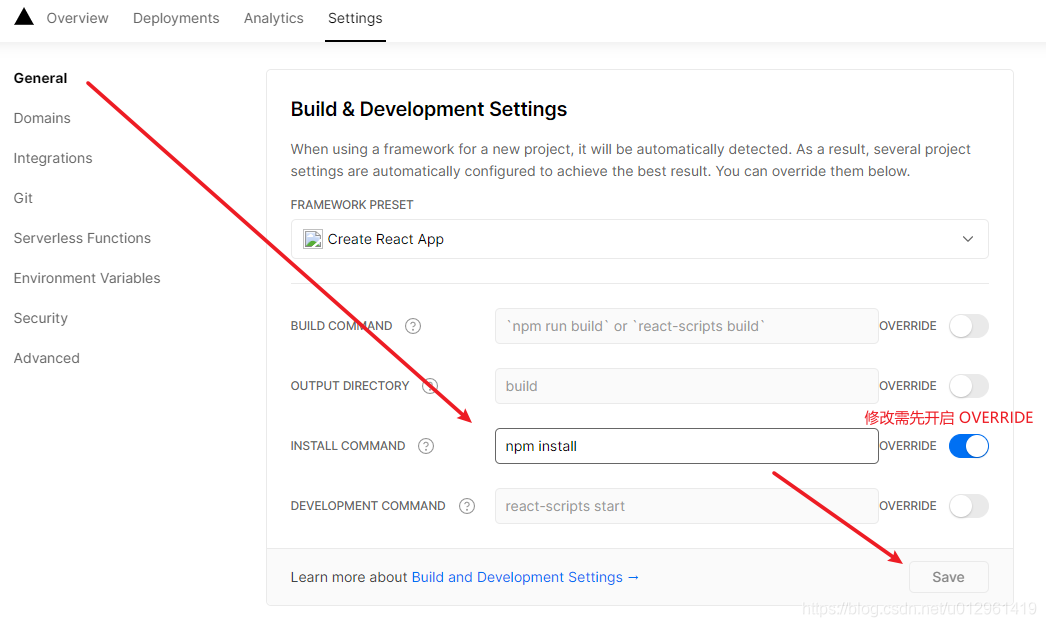
Task: Select the Settings tab
Action: point(355,18)
